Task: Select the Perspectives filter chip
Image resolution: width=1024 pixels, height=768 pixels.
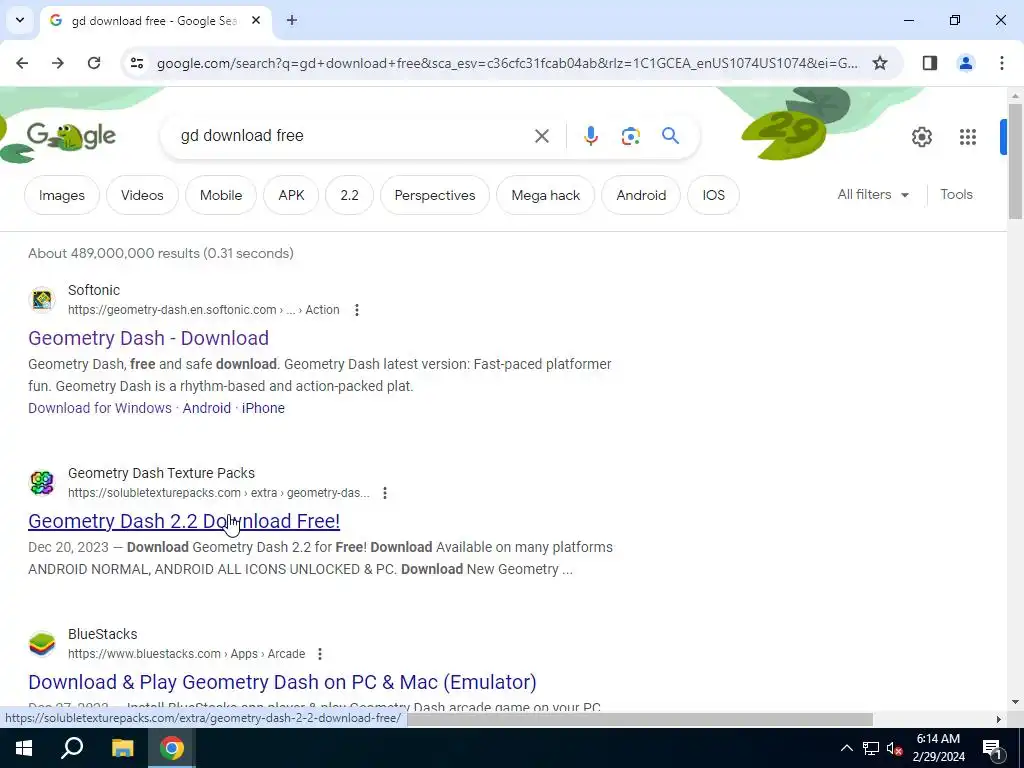Action: 435,195
